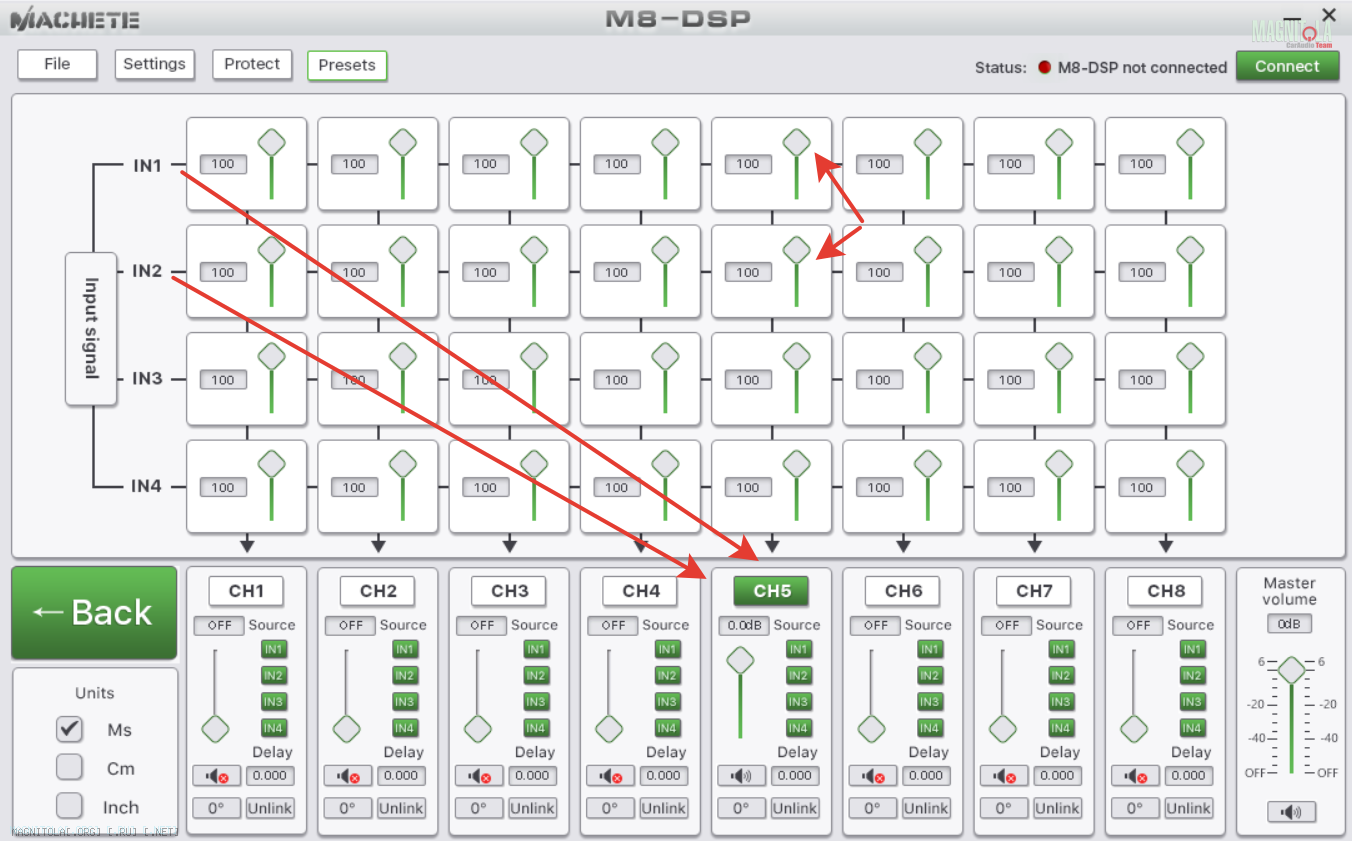Click the CH5 volume fader handle

coord(740,660)
